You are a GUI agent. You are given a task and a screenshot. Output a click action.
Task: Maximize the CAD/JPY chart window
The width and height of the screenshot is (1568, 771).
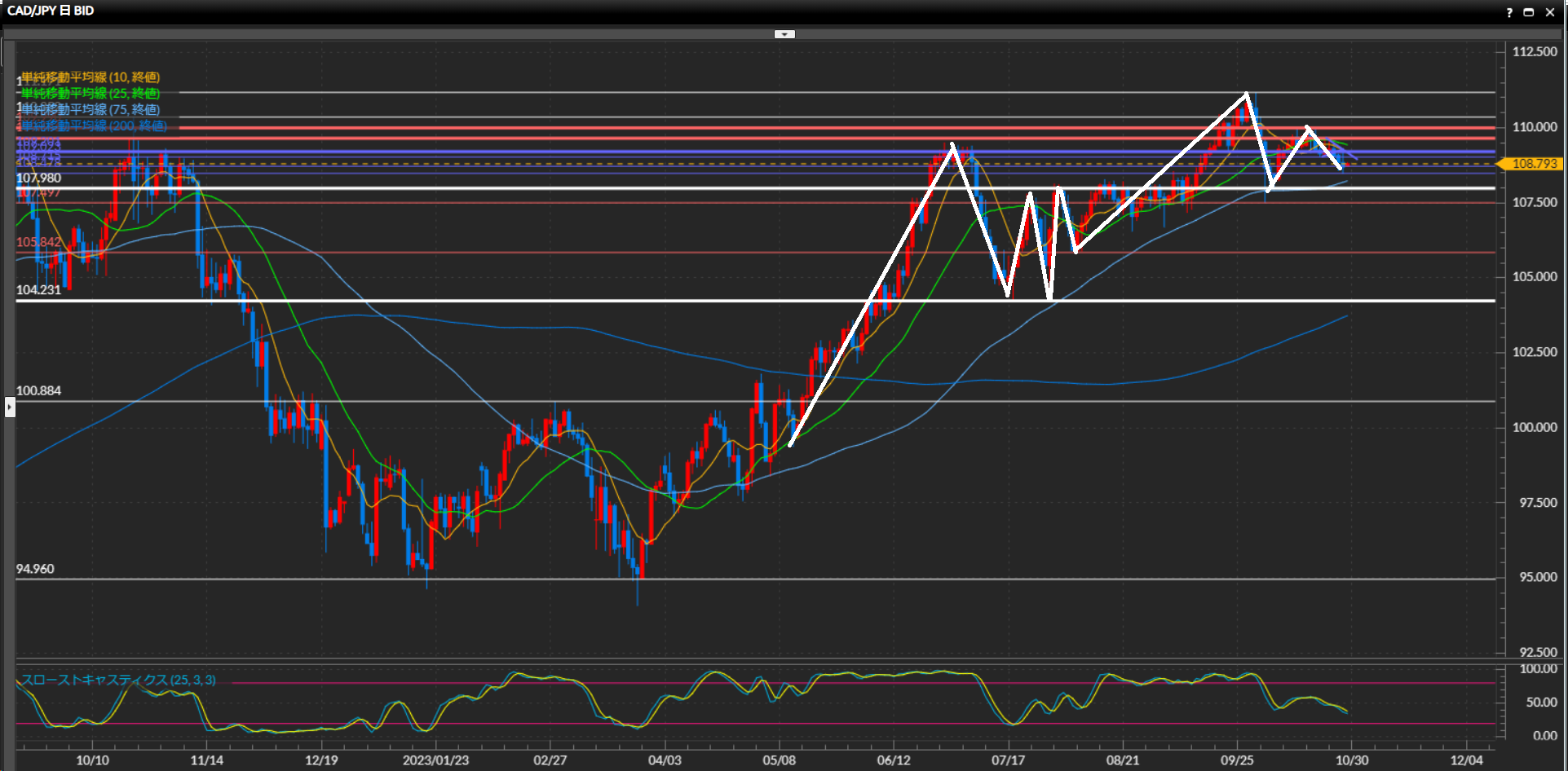click(1529, 12)
